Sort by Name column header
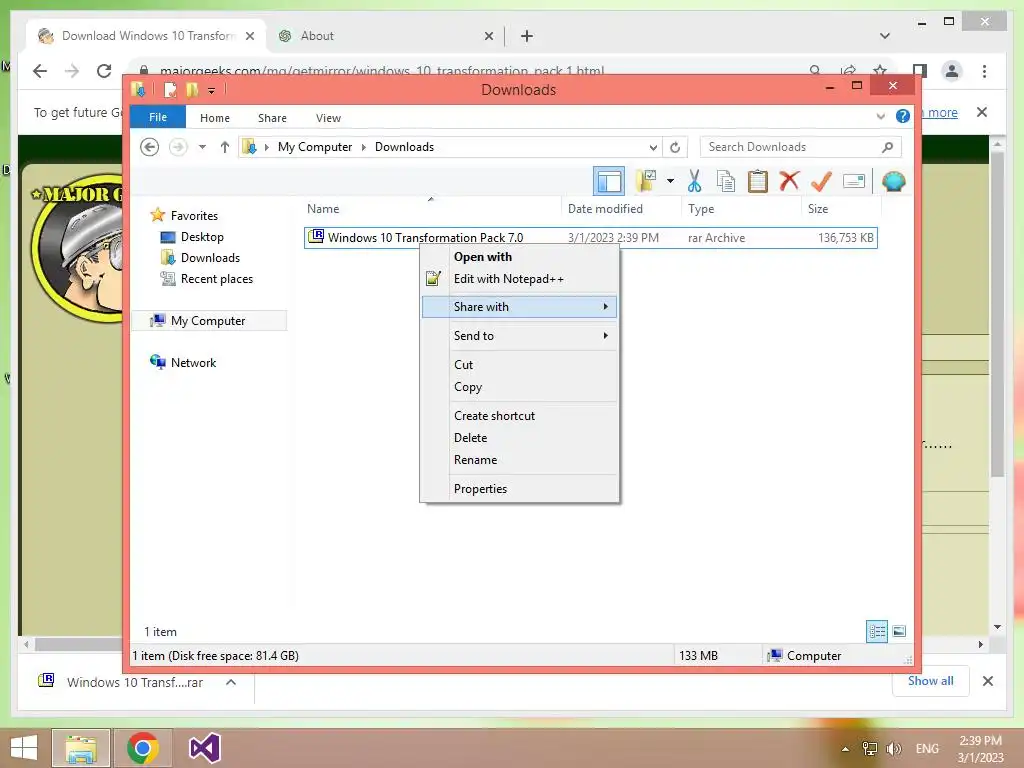 pyautogui.click(x=431, y=209)
